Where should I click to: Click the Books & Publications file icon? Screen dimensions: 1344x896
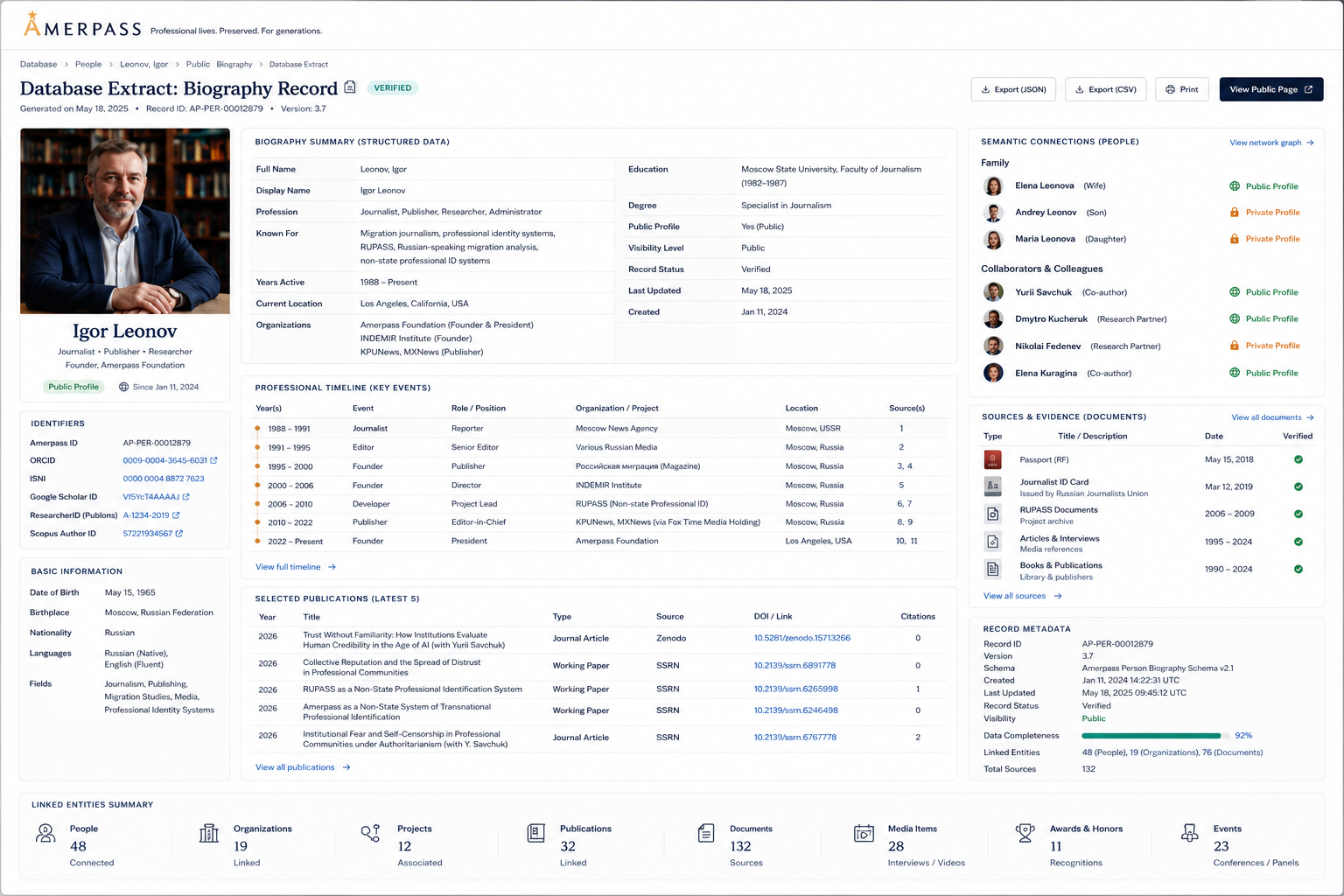993,570
